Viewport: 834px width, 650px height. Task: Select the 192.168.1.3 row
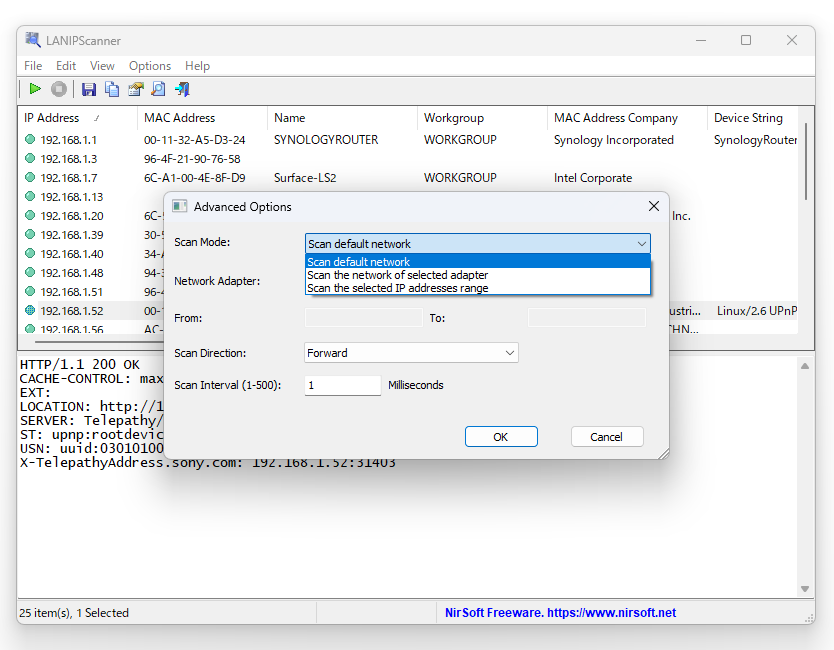pyautogui.click(x=408, y=159)
